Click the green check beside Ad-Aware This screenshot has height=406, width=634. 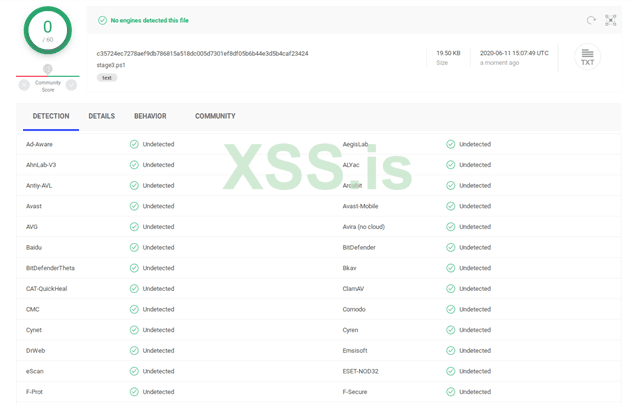(x=134, y=144)
